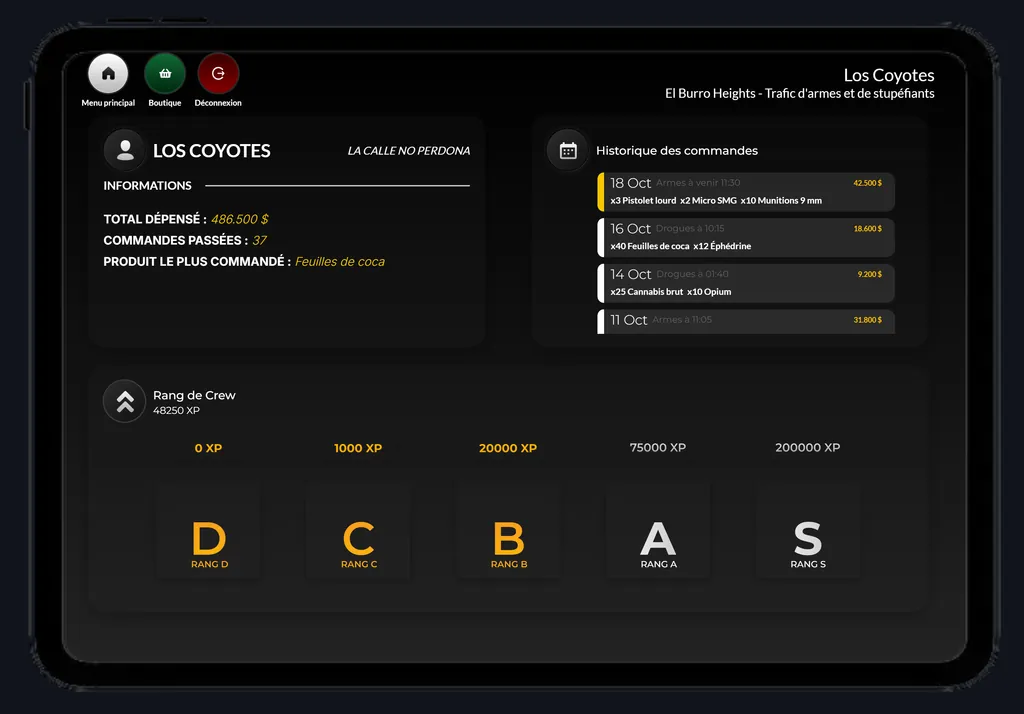Viewport: 1024px width, 714px height.
Task: Click the 48250 XP crew score
Action: [176, 410]
